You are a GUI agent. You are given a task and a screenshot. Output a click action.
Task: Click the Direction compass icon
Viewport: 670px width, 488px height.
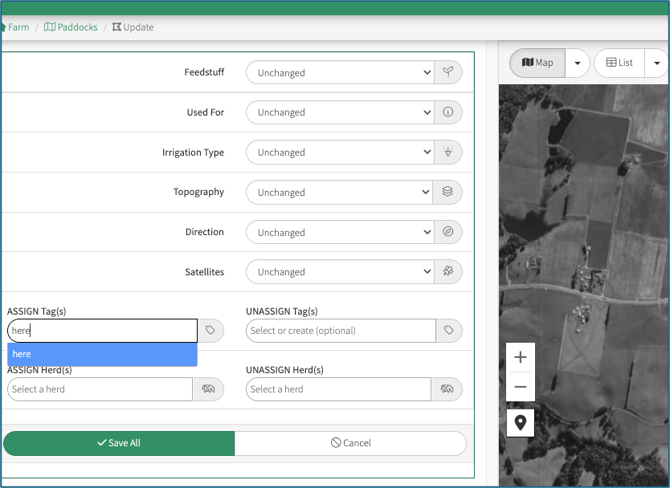[448, 232]
